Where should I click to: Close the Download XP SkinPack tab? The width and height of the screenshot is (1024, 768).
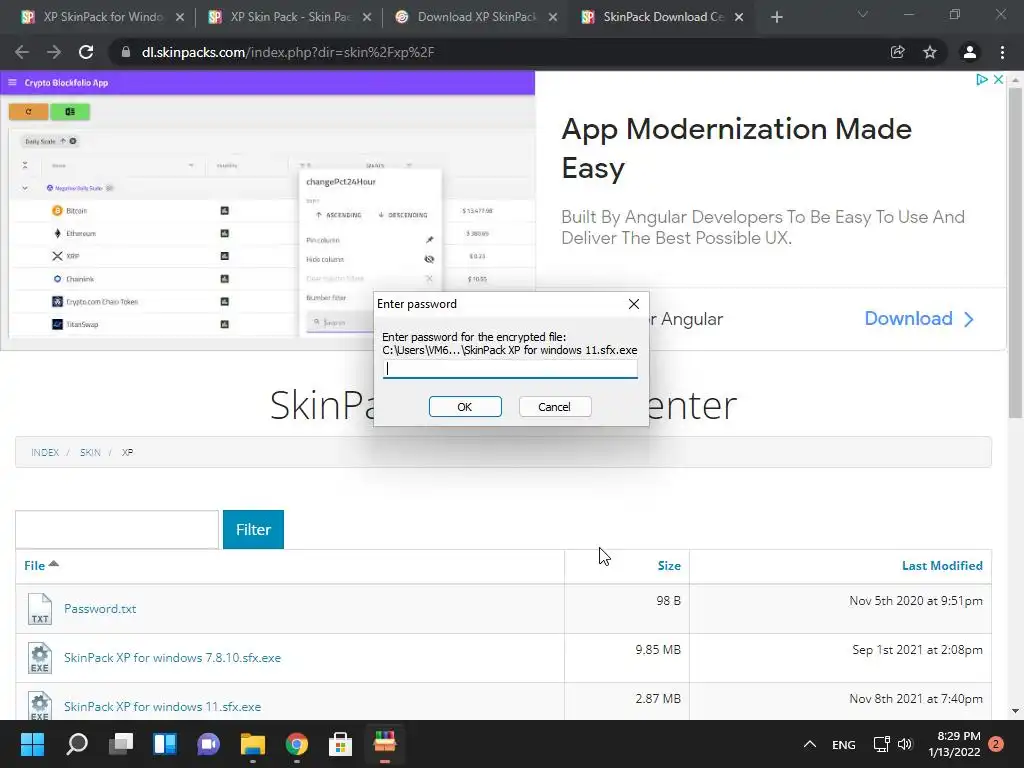(552, 17)
